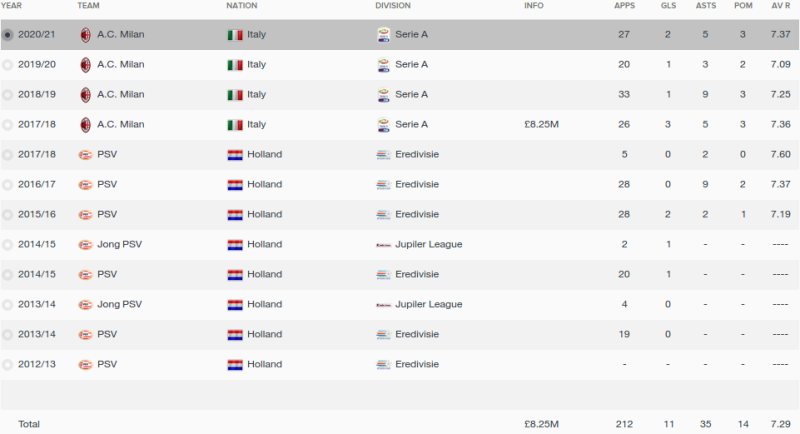Viewport: 800px width, 434px height.
Task: Click the Italy flag in 2019/20 row
Action: coord(235,65)
